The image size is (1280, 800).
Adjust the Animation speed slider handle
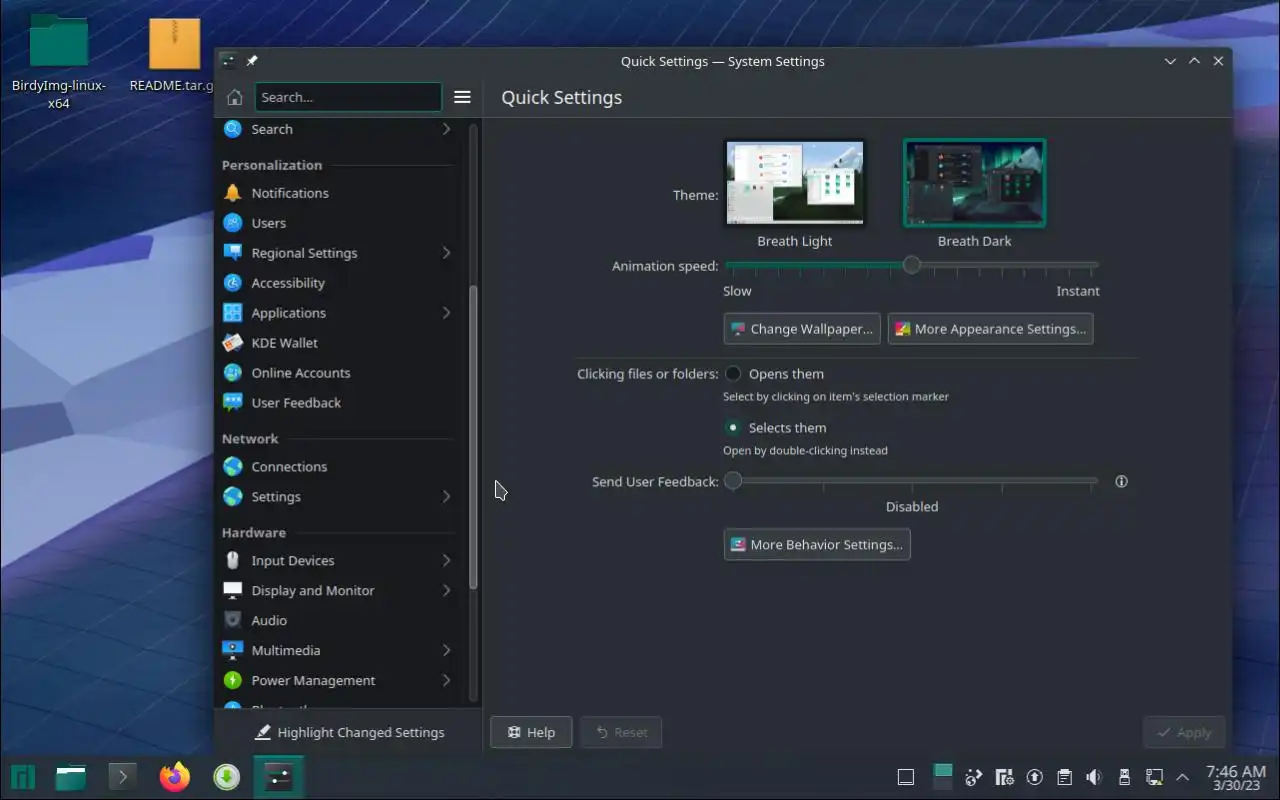911,265
